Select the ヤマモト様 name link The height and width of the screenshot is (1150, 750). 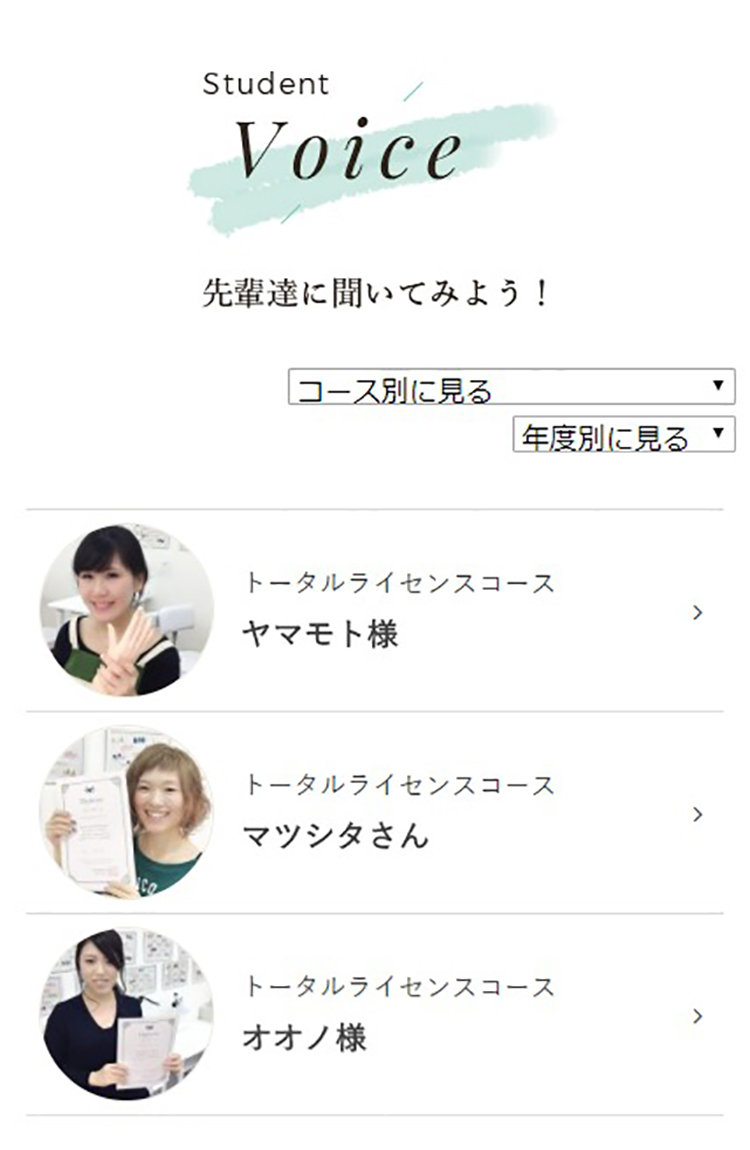pyautogui.click(x=320, y=634)
